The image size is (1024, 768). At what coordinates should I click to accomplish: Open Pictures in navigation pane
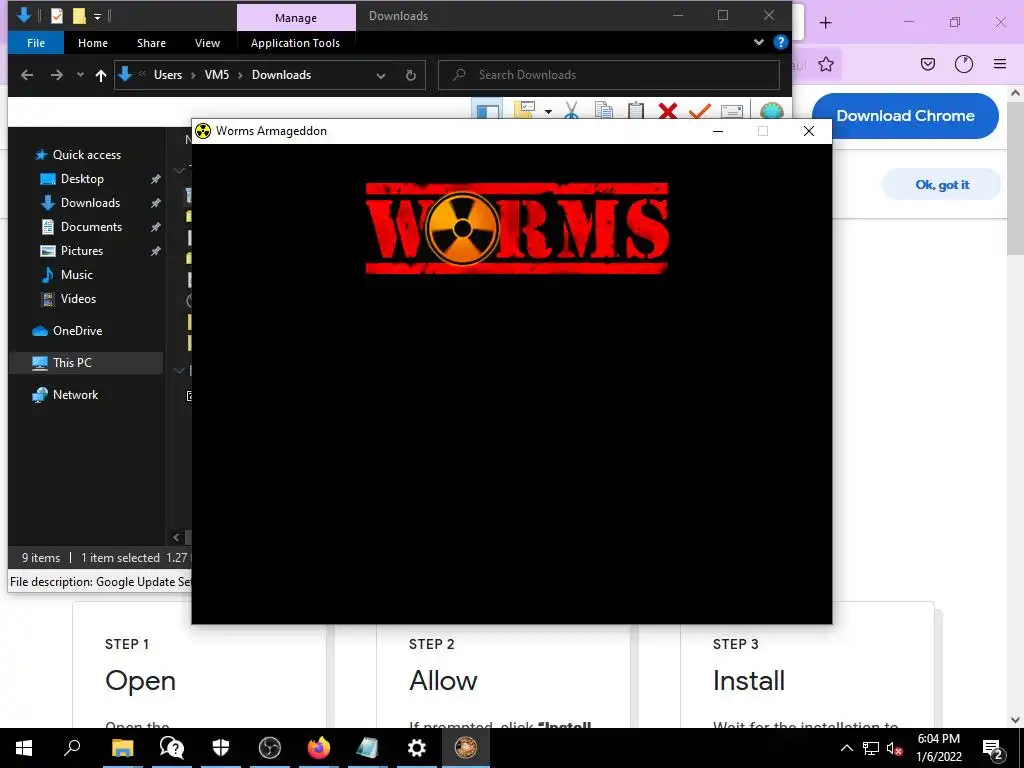click(x=82, y=251)
